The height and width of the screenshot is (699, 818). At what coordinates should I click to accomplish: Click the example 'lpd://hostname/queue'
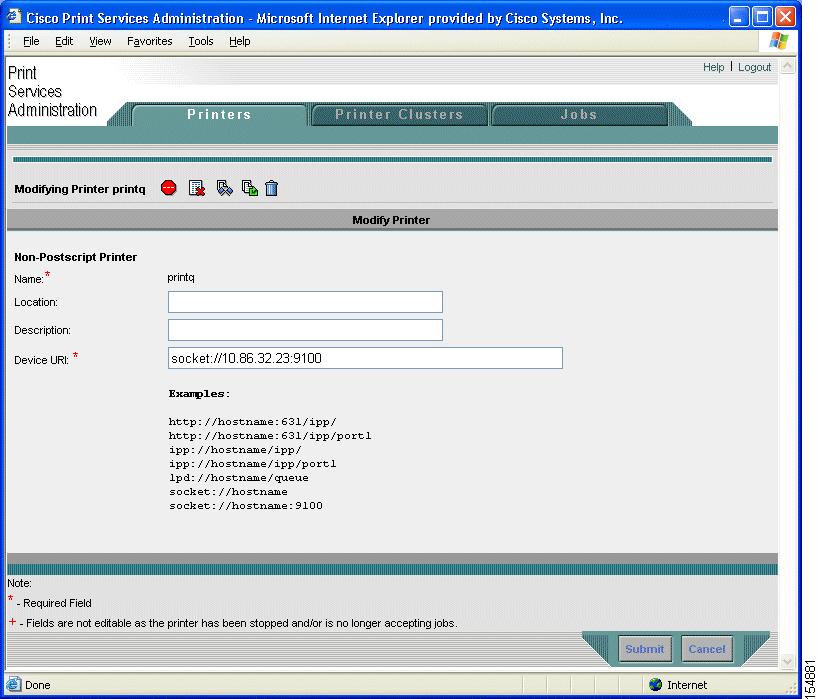tap(239, 478)
